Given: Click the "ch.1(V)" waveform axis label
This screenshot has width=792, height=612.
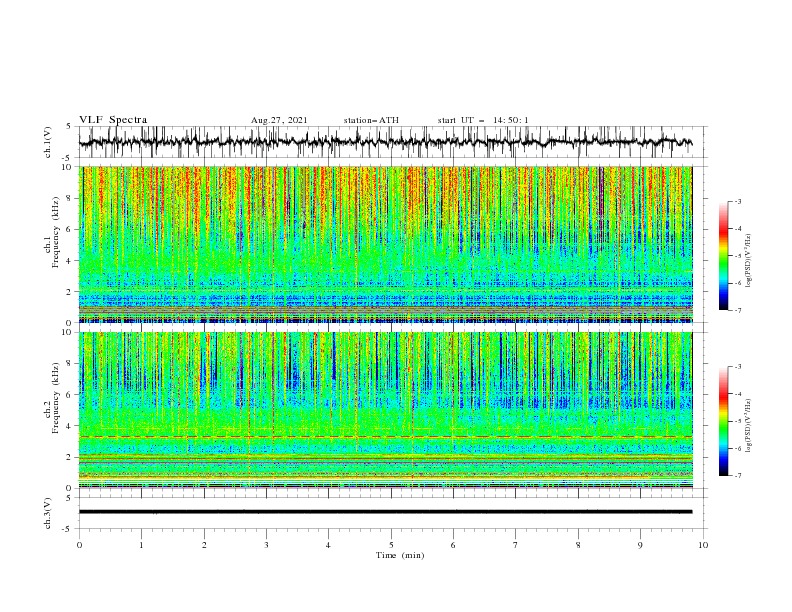Looking at the screenshot, I should click(x=48, y=142).
